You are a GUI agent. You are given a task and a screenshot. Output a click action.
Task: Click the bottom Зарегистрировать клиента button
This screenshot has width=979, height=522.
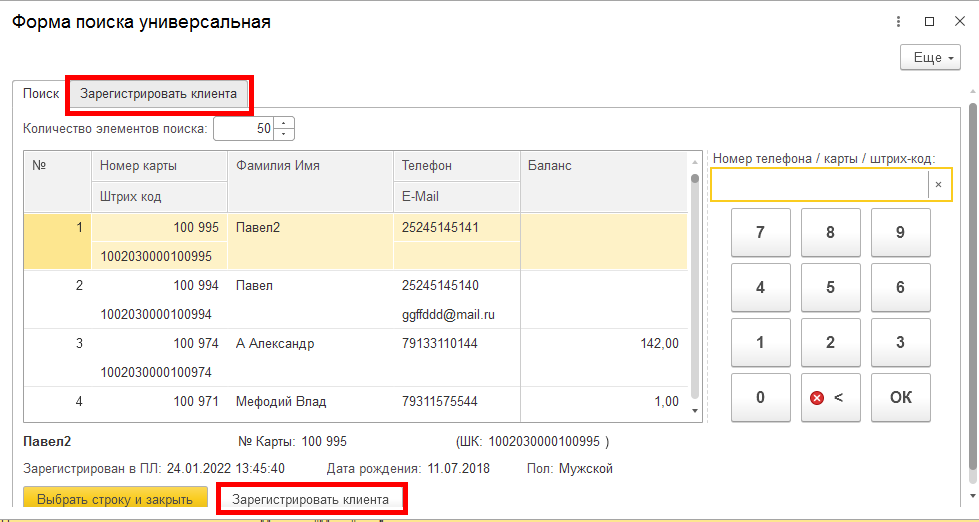click(310, 500)
